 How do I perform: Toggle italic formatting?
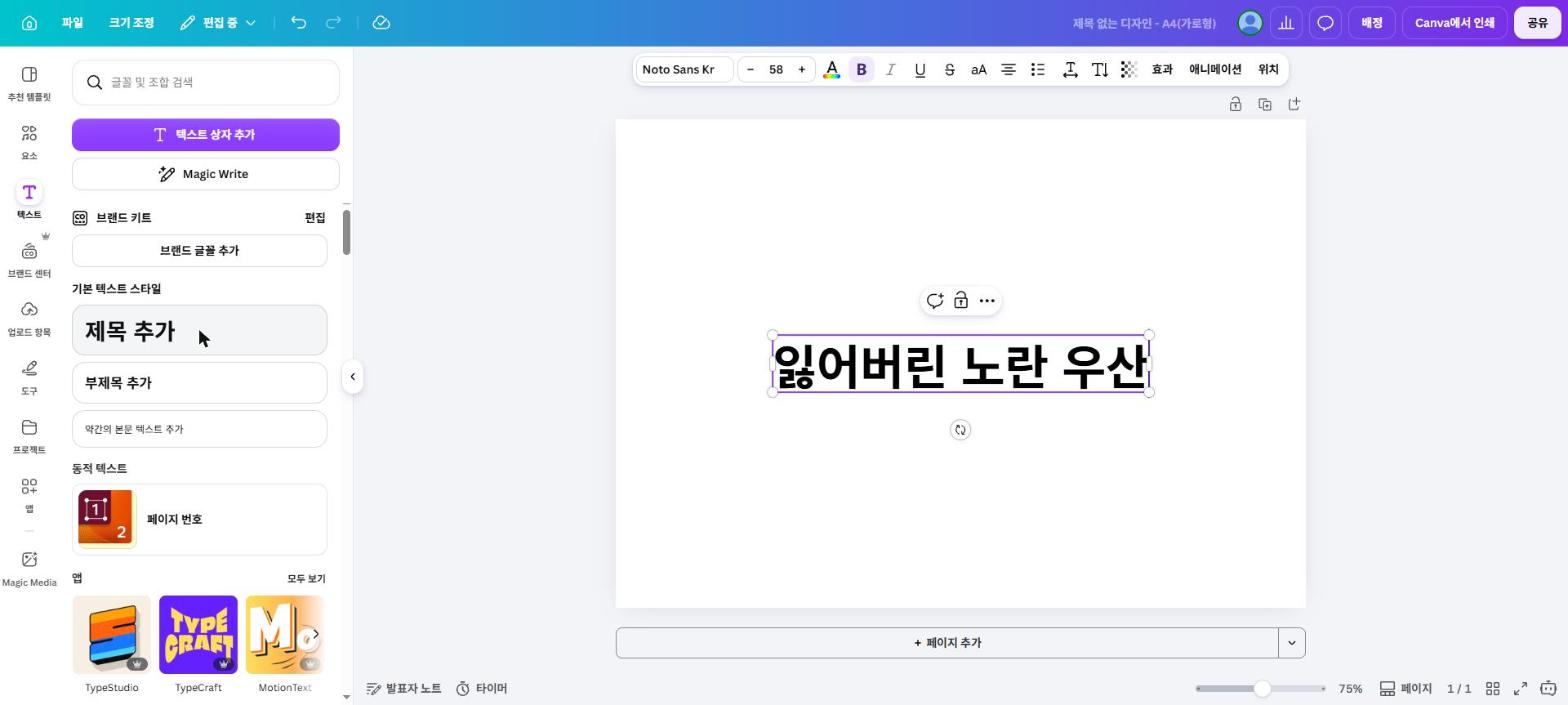890,69
